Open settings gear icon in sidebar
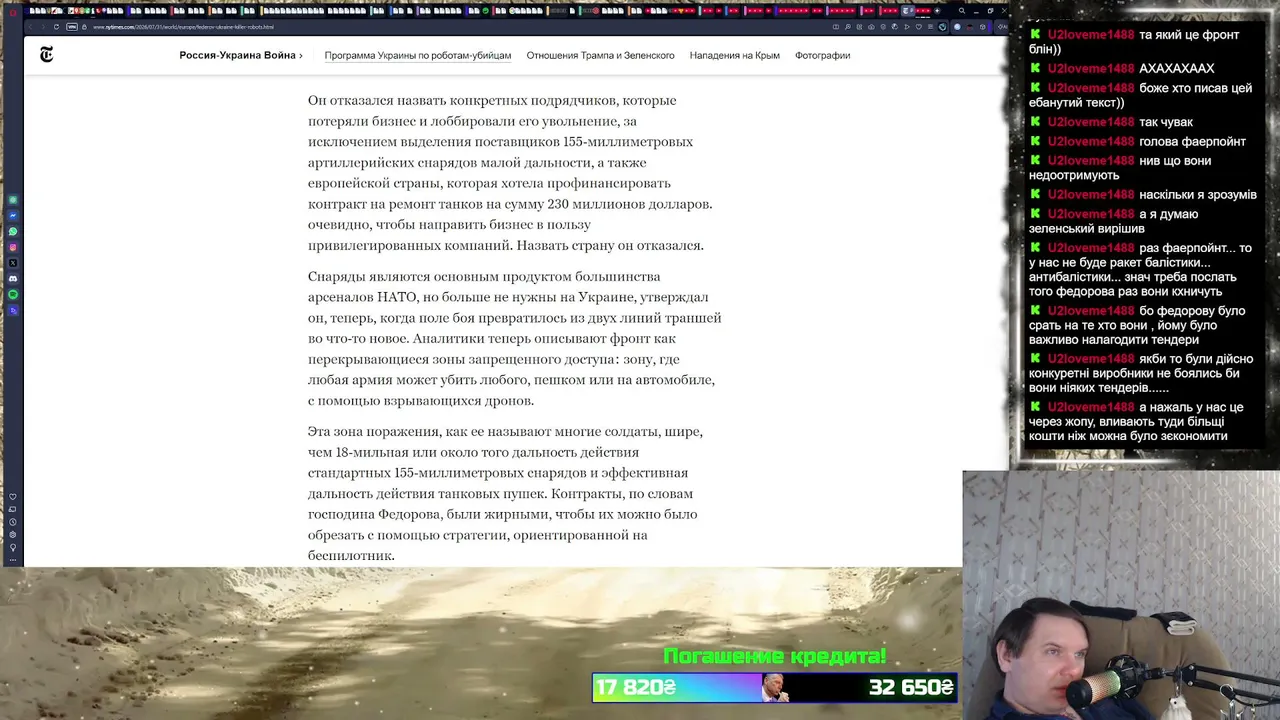Screen dimensions: 1280x720 13,535
